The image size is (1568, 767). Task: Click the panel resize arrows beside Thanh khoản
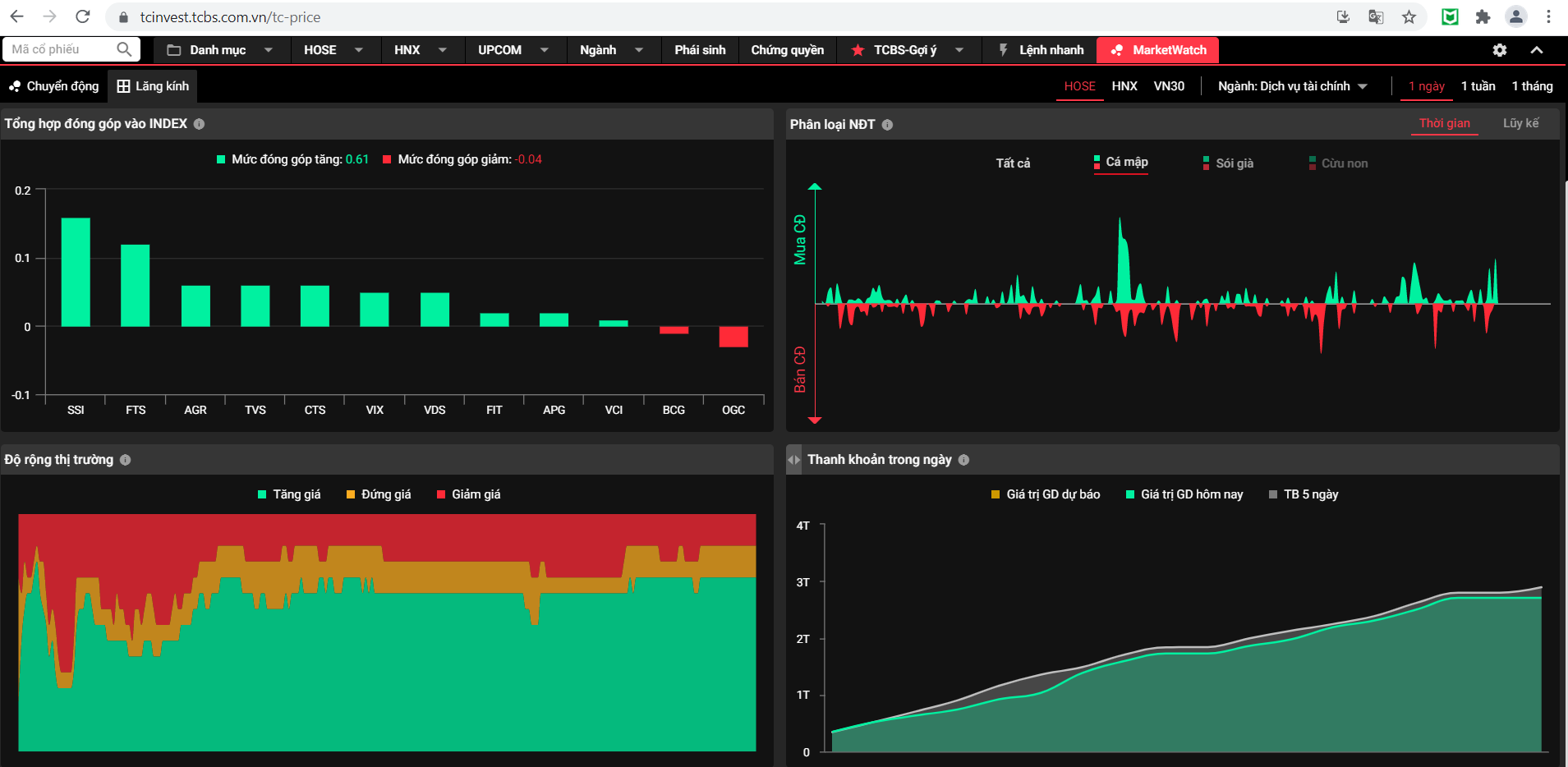(793, 460)
